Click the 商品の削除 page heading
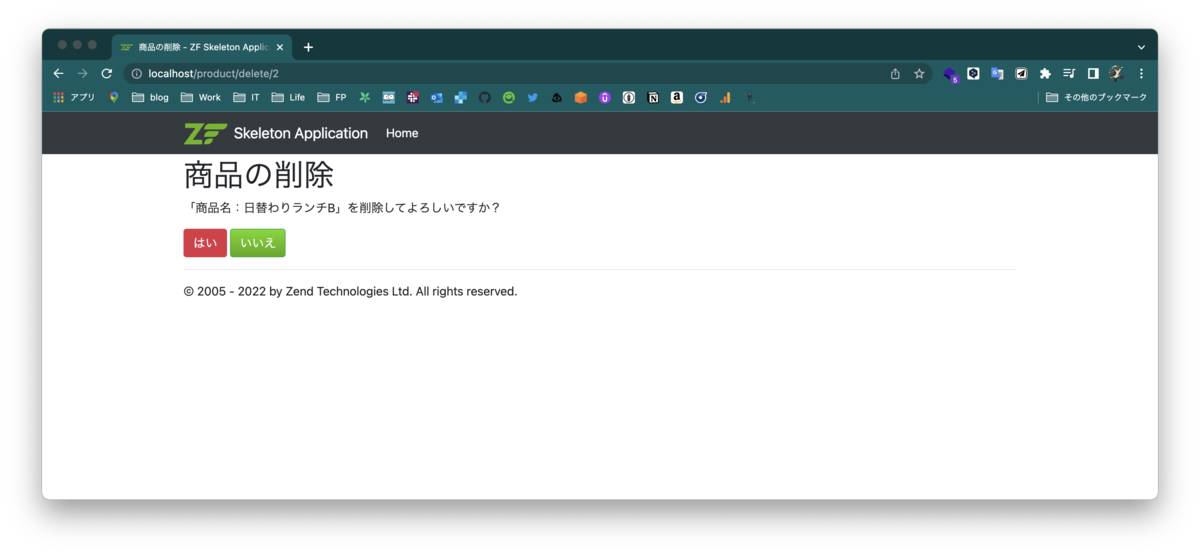This screenshot has height=555, width=1200. (x=258, y=175)
